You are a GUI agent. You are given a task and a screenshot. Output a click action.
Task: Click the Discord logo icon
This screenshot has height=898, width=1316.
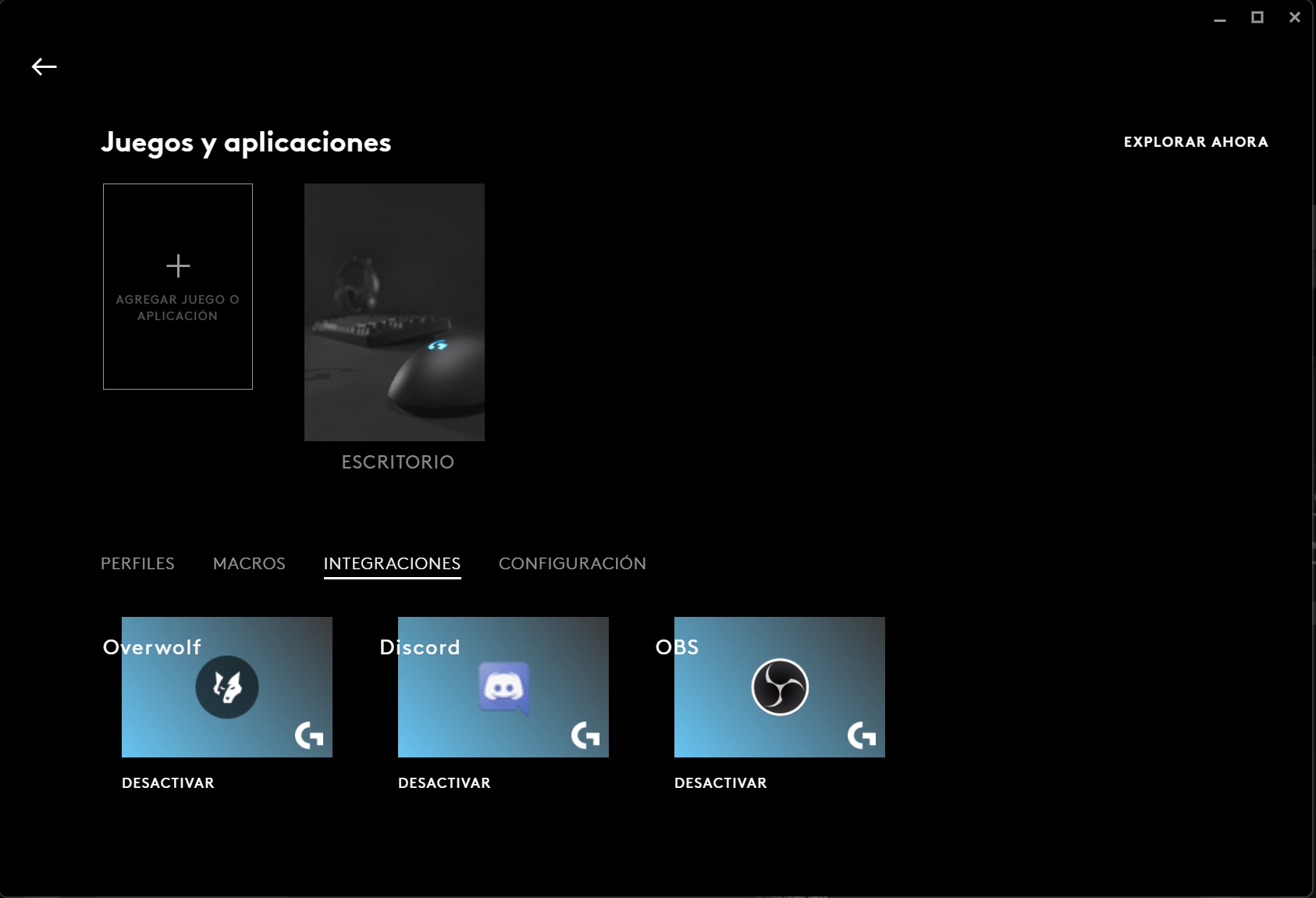[x=503, y=687]
